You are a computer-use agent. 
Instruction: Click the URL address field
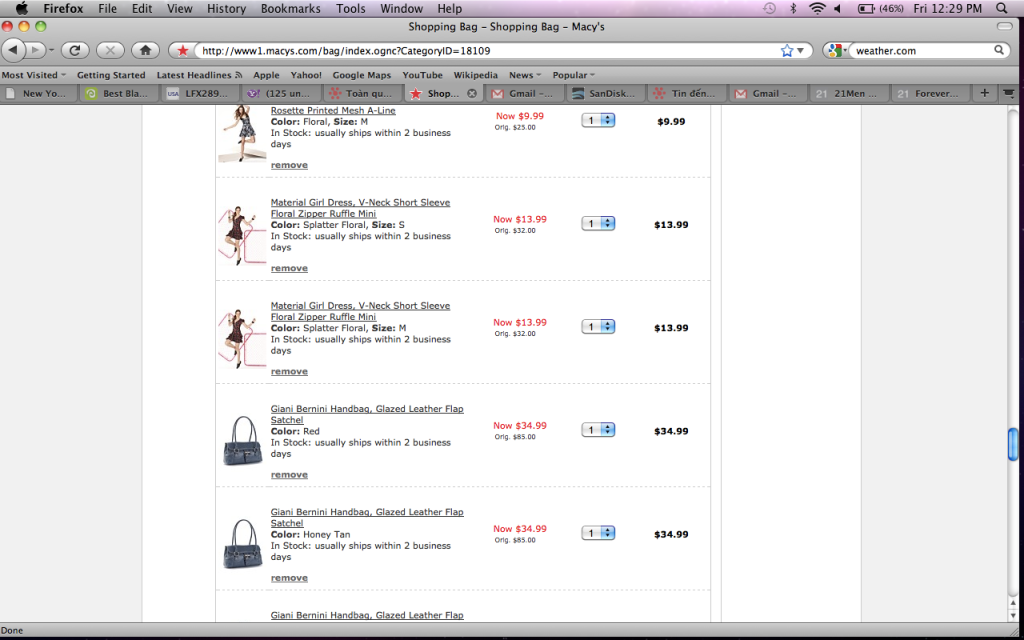pyautogui.click(x=480, y=50)
